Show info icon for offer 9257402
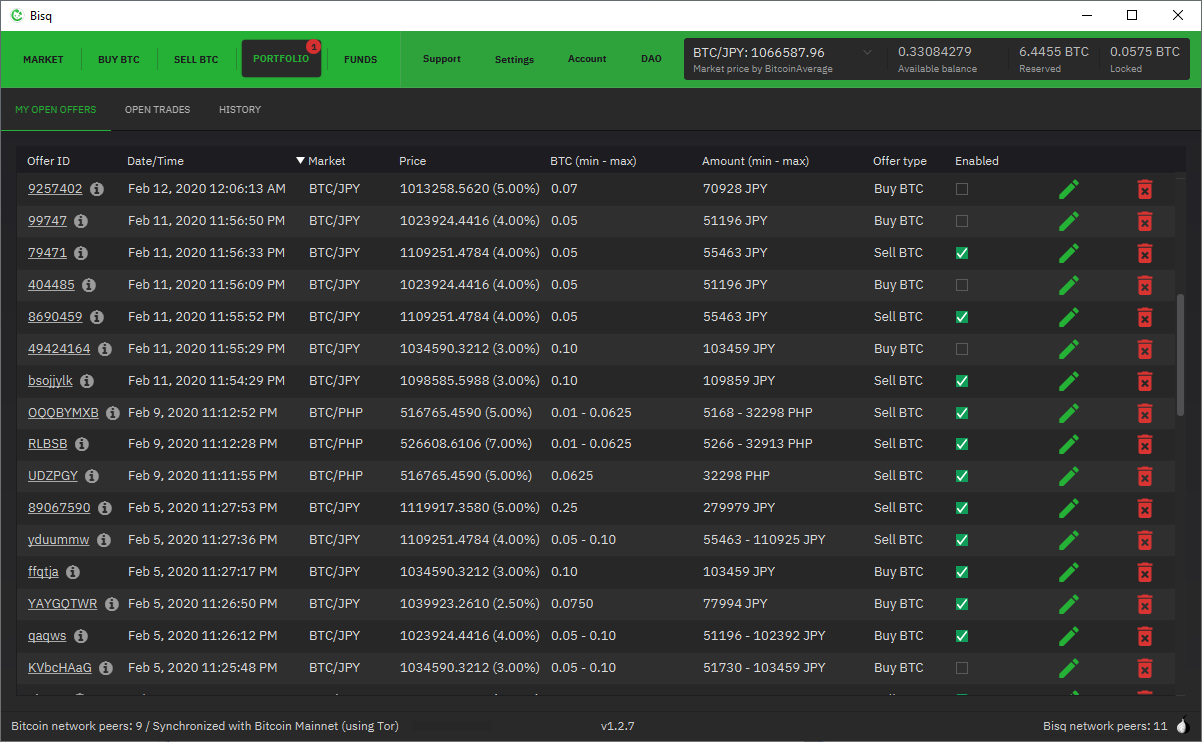This screenshot has height=742, width=1202. point(97,189)
